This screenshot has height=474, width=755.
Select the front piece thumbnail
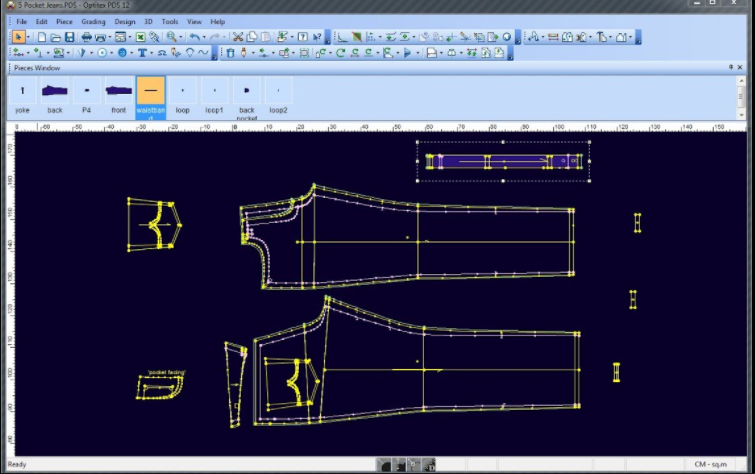[x=119, y=95]
